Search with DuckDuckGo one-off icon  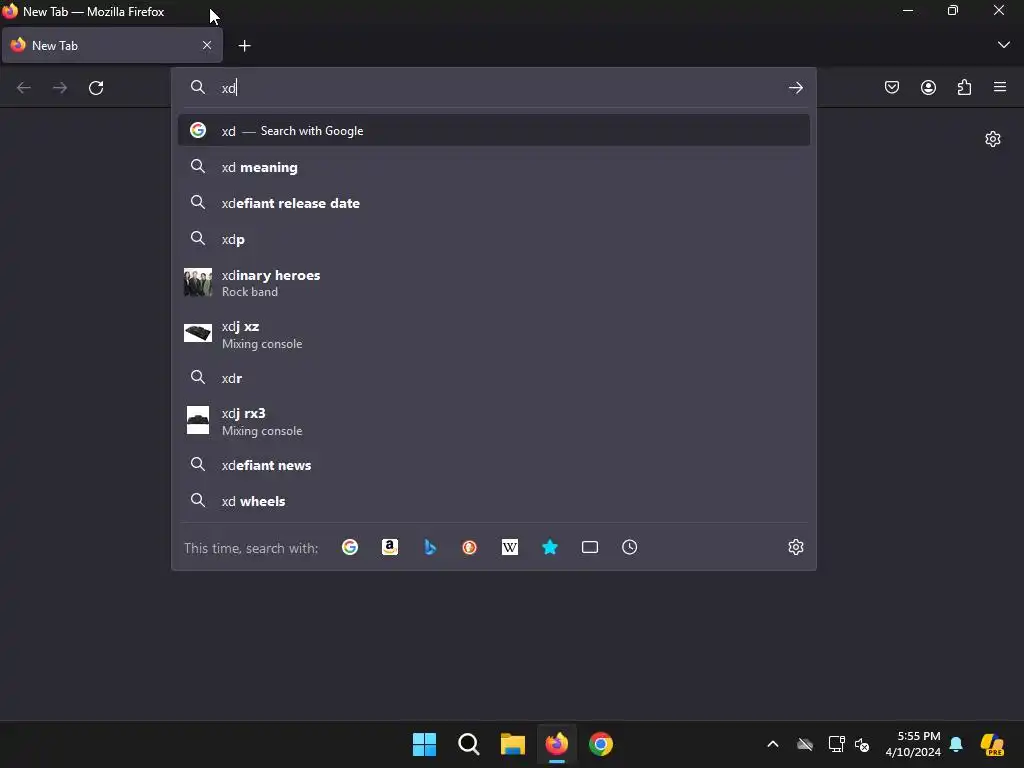tap(470, 547)
